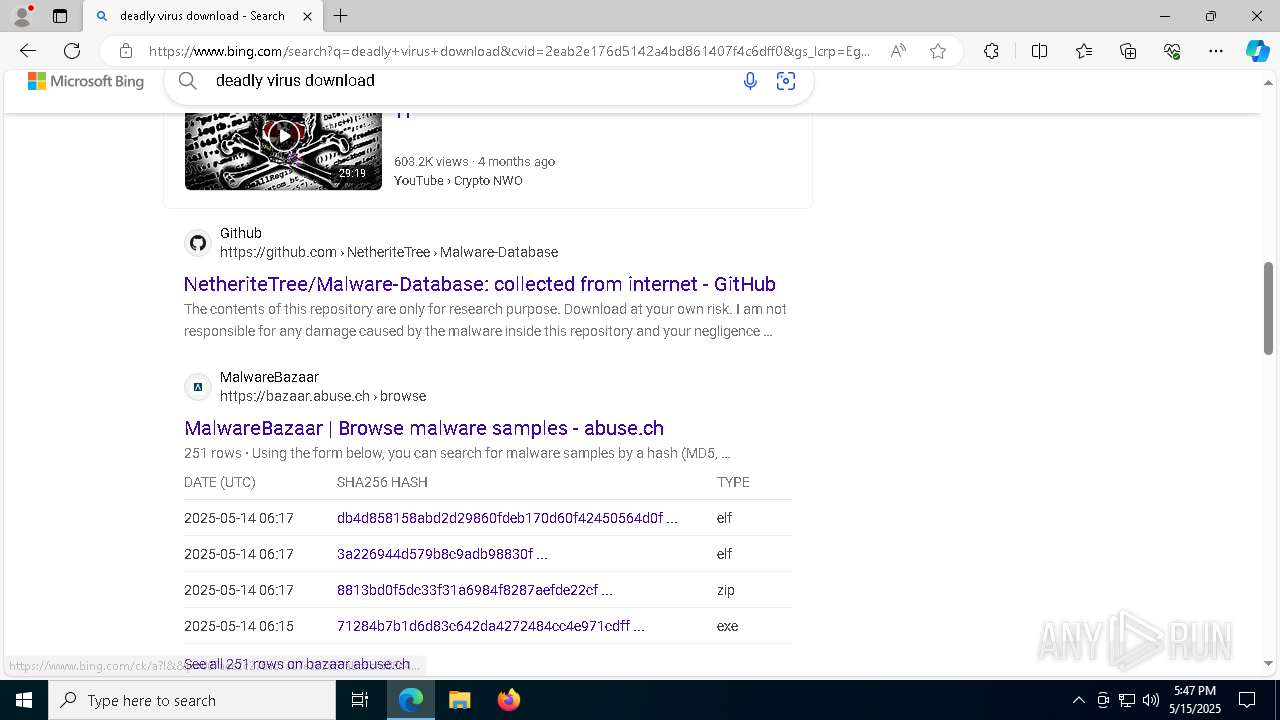Click the MalwareBazaar favicon beside result
The width and height of the screenshot is (1280, 720).
[198, 387]
